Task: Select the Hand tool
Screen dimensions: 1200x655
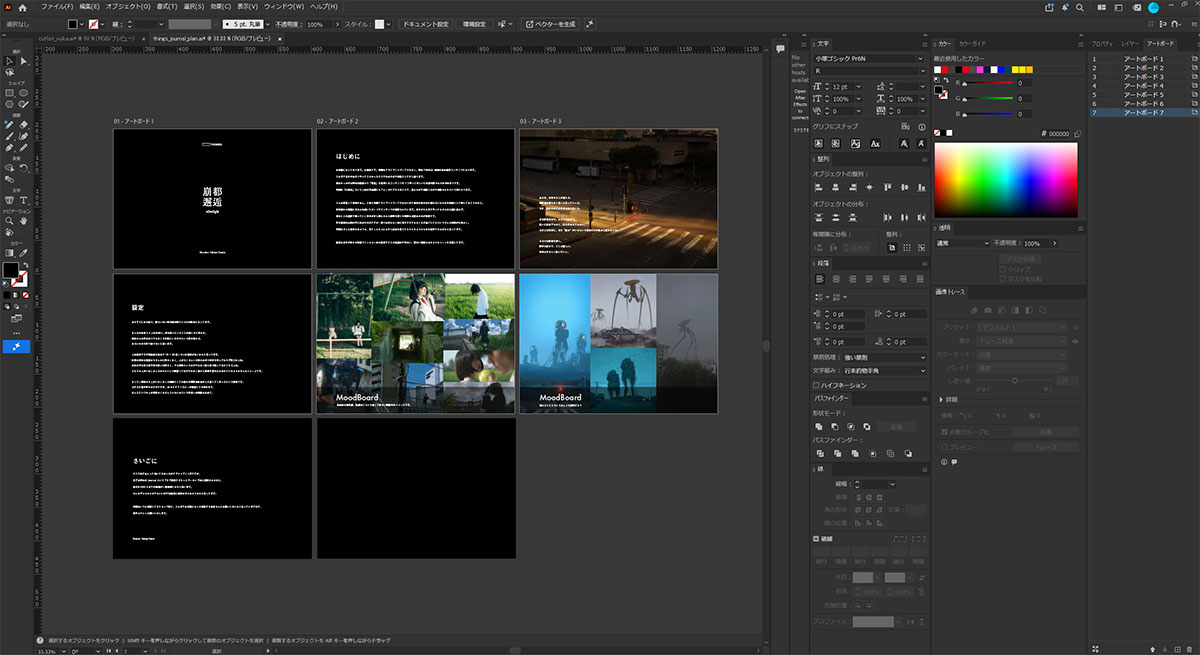Action: click(x=23, y=221)
